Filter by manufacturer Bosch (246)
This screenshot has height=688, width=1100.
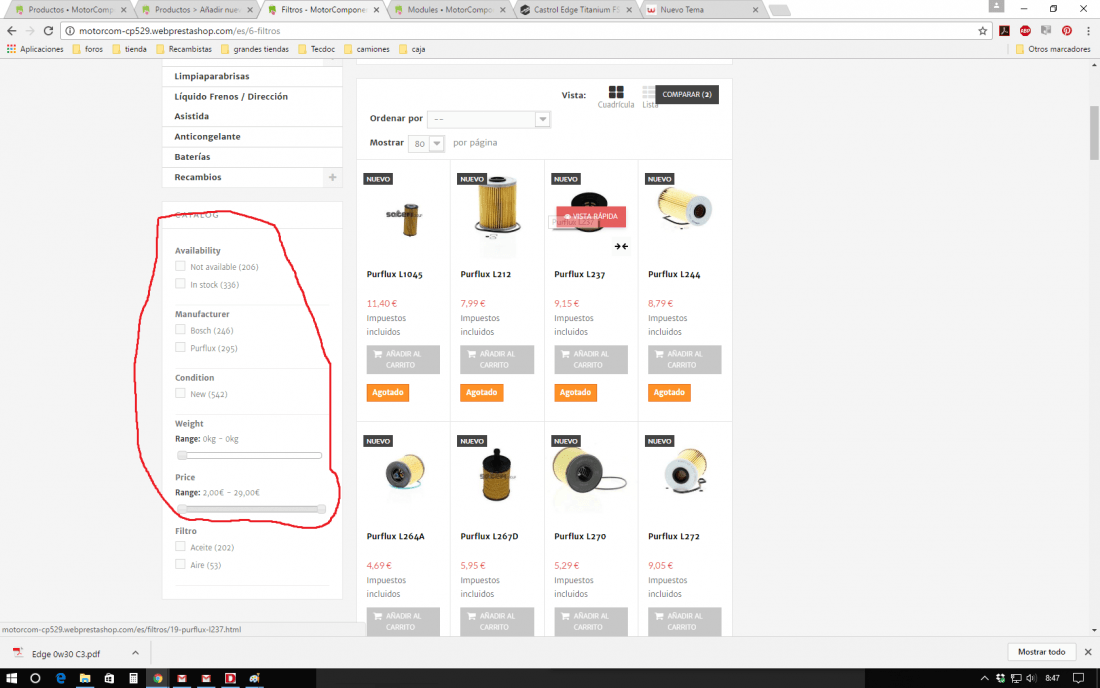[180, 330]
